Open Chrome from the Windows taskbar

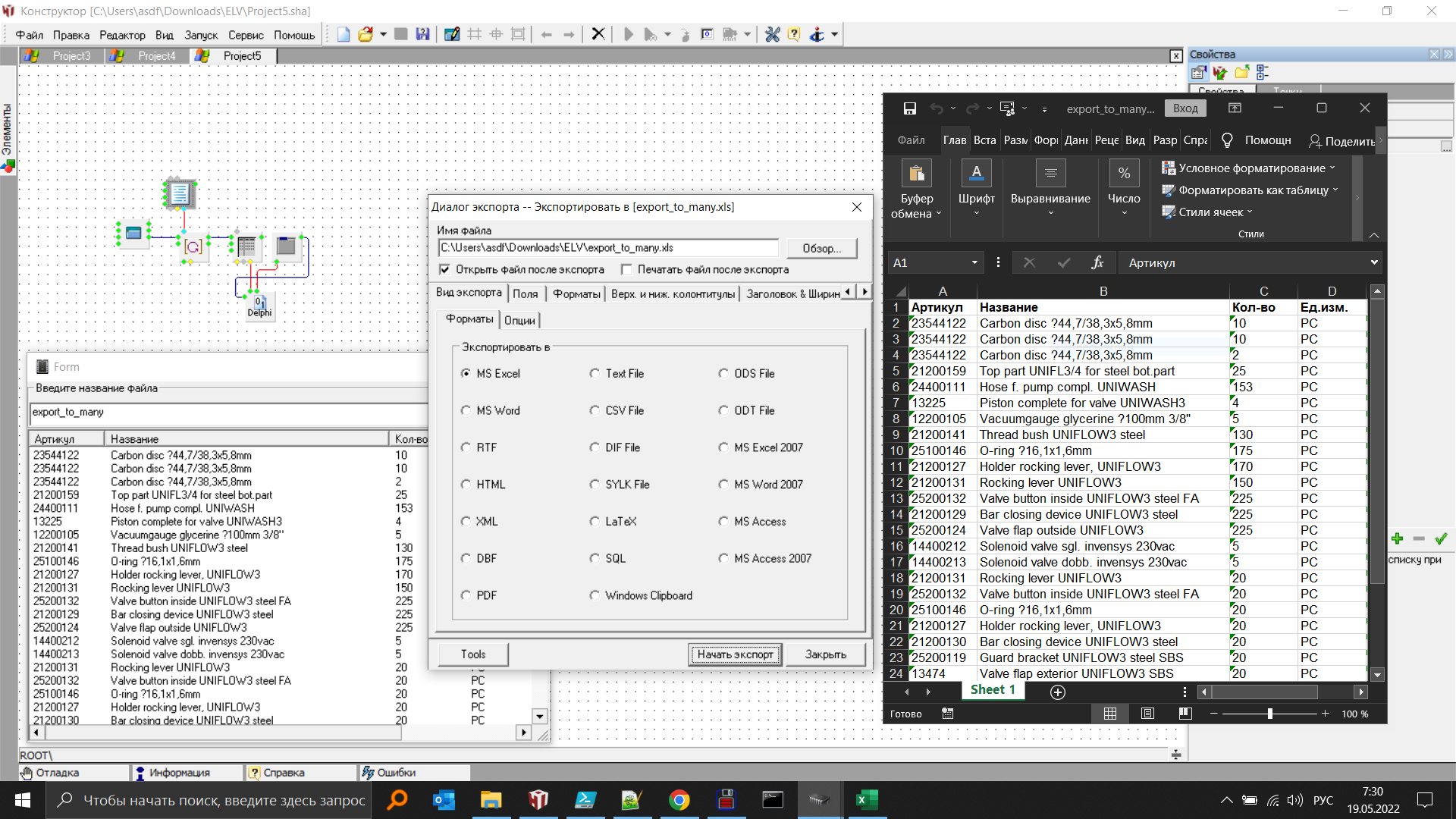tap(679, 800)
